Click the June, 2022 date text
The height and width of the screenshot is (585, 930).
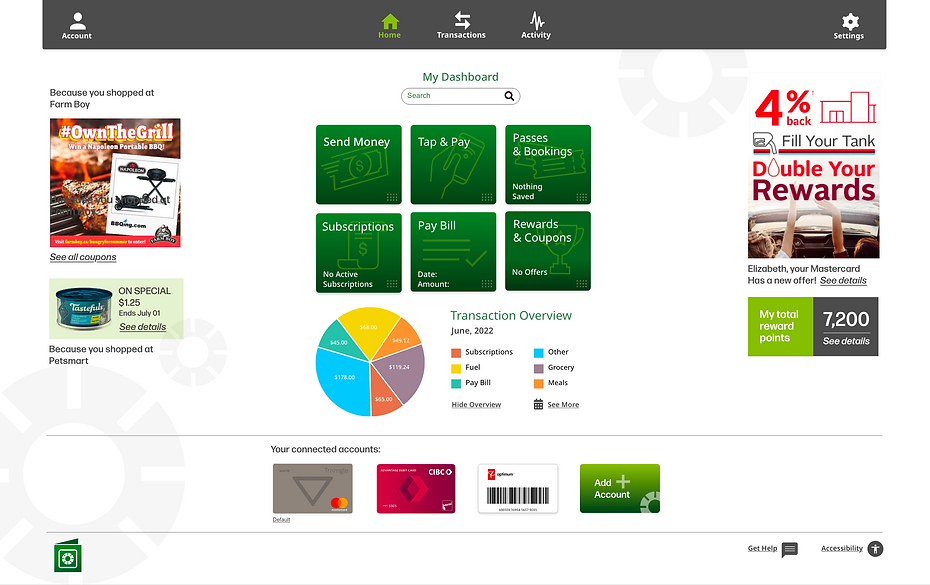click(x=472, y=331)
